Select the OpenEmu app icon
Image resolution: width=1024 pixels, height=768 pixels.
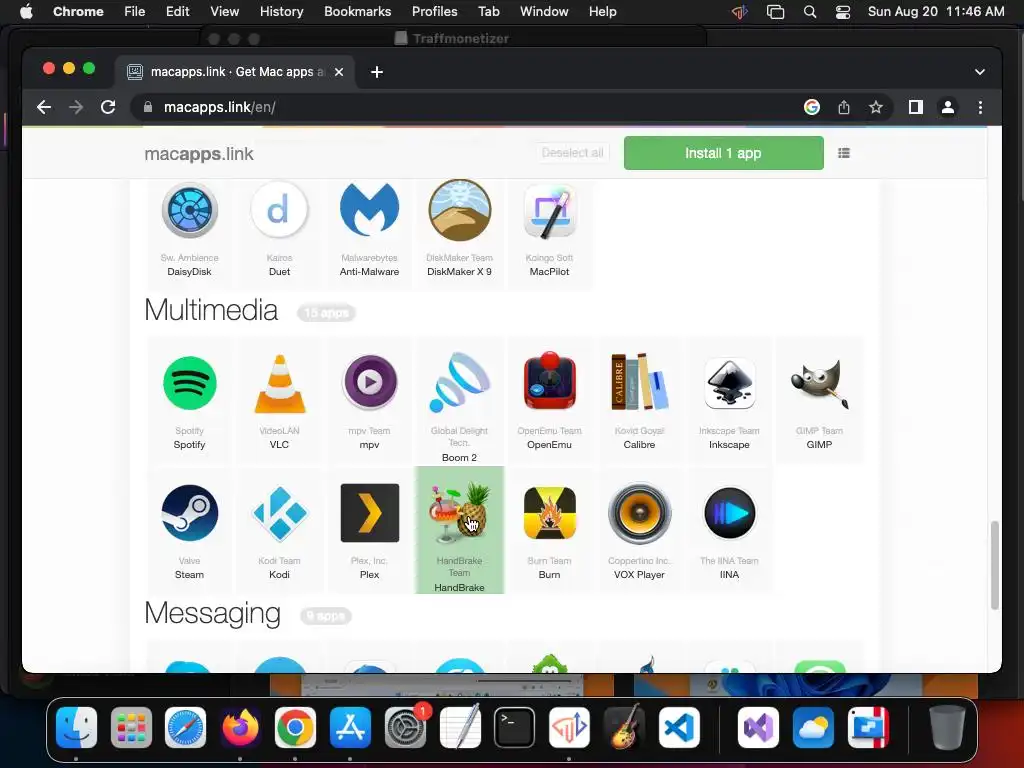pos(550,383)
